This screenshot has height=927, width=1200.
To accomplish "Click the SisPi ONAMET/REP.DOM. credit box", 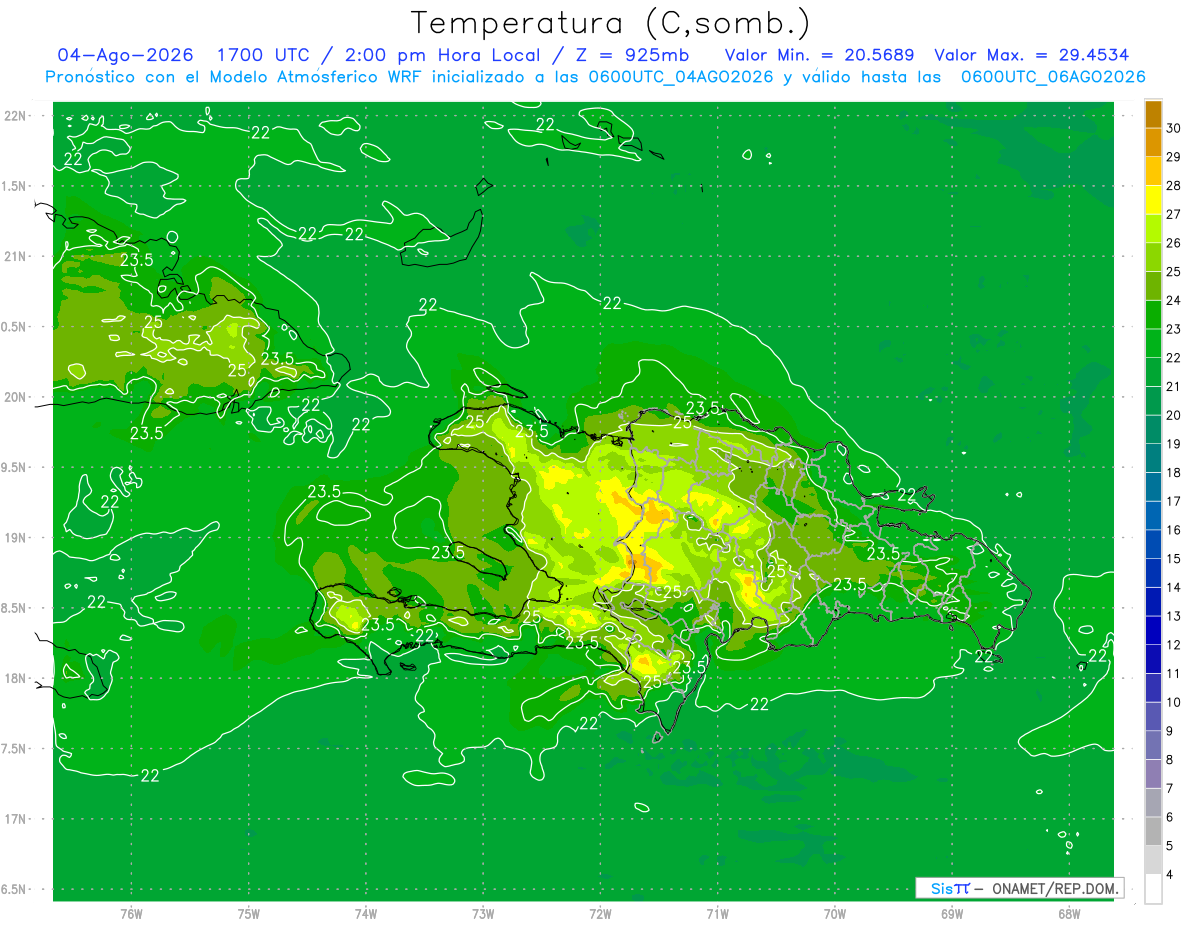I will click(x=1019, y=888).
